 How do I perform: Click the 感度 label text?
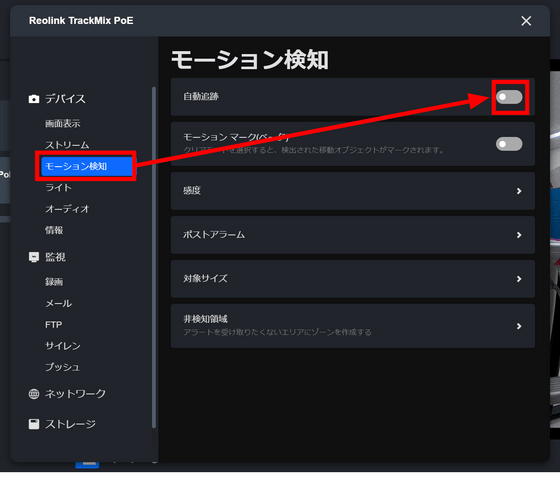(x=192, y=191)
